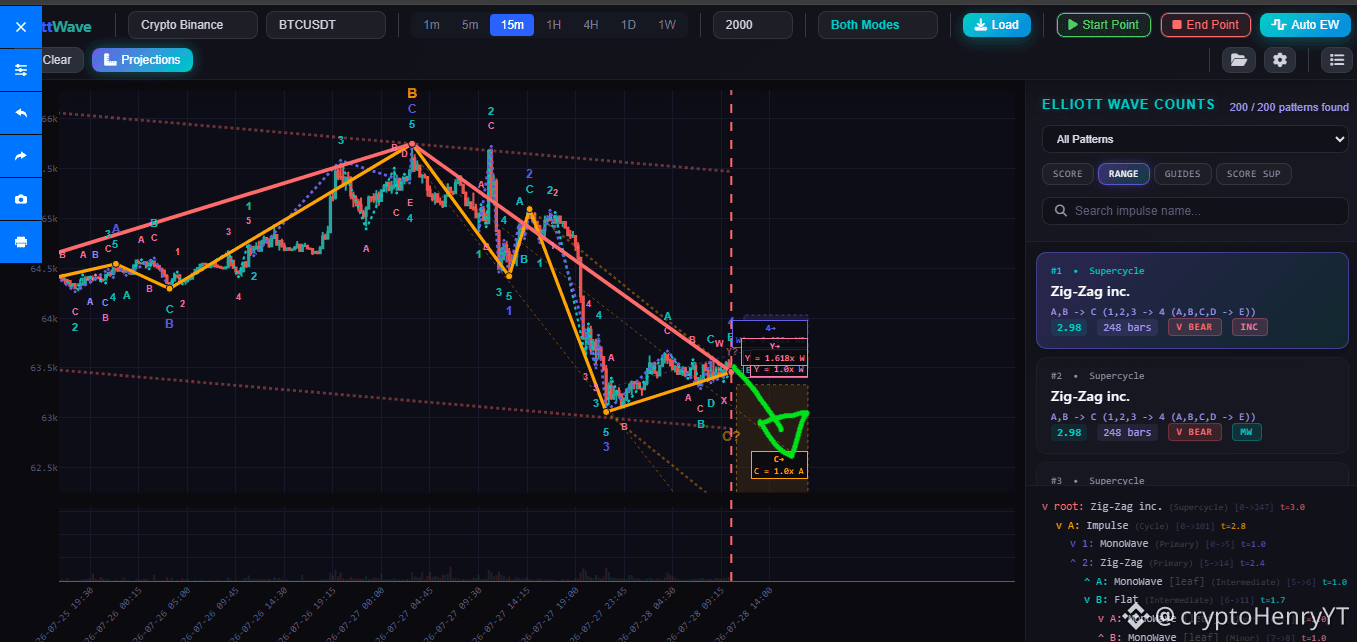Screen dimensions: 1357x642
Task: Click the search magnifier icon
Action: [x=1059, y=211]
